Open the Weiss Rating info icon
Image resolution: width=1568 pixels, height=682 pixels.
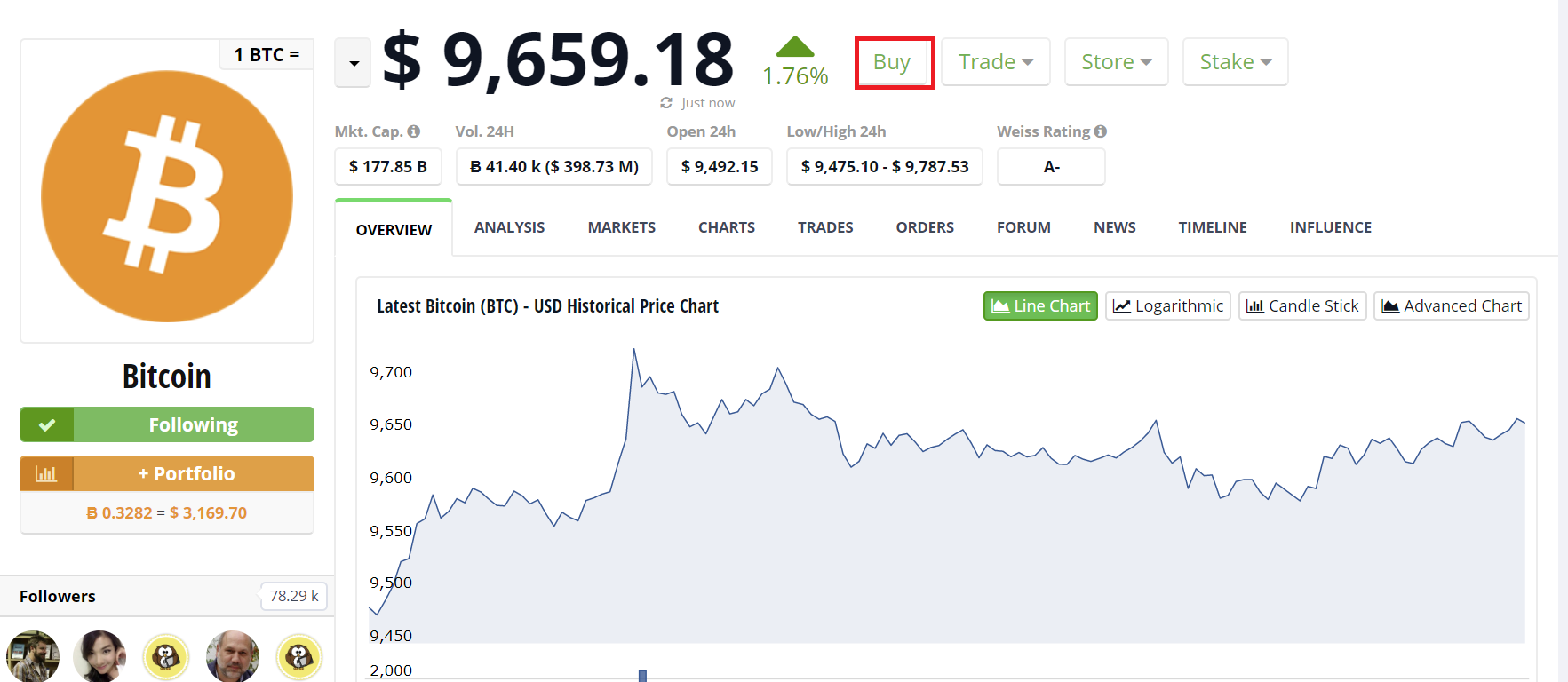1101,131
